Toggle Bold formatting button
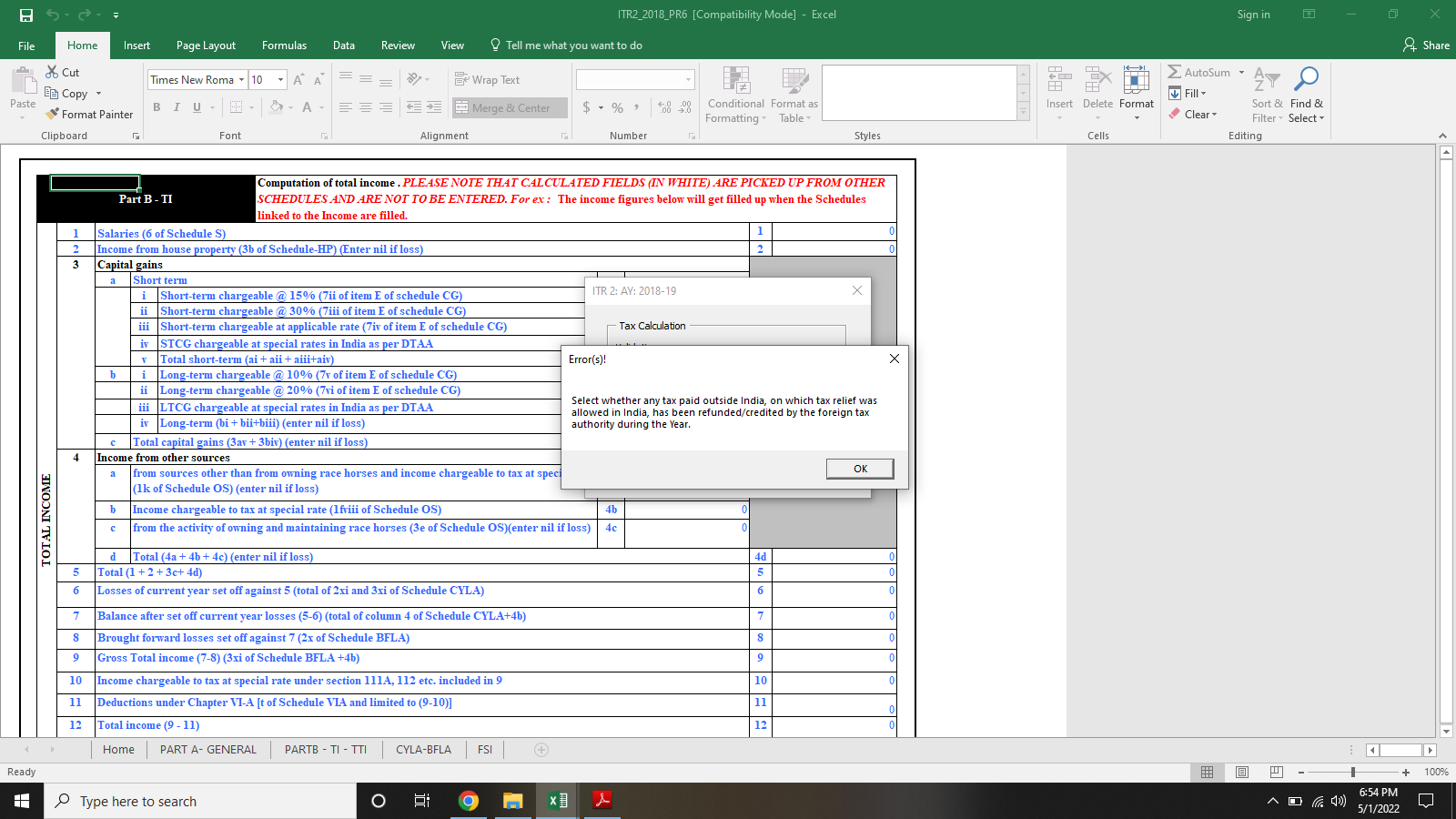 pos(157,107)
